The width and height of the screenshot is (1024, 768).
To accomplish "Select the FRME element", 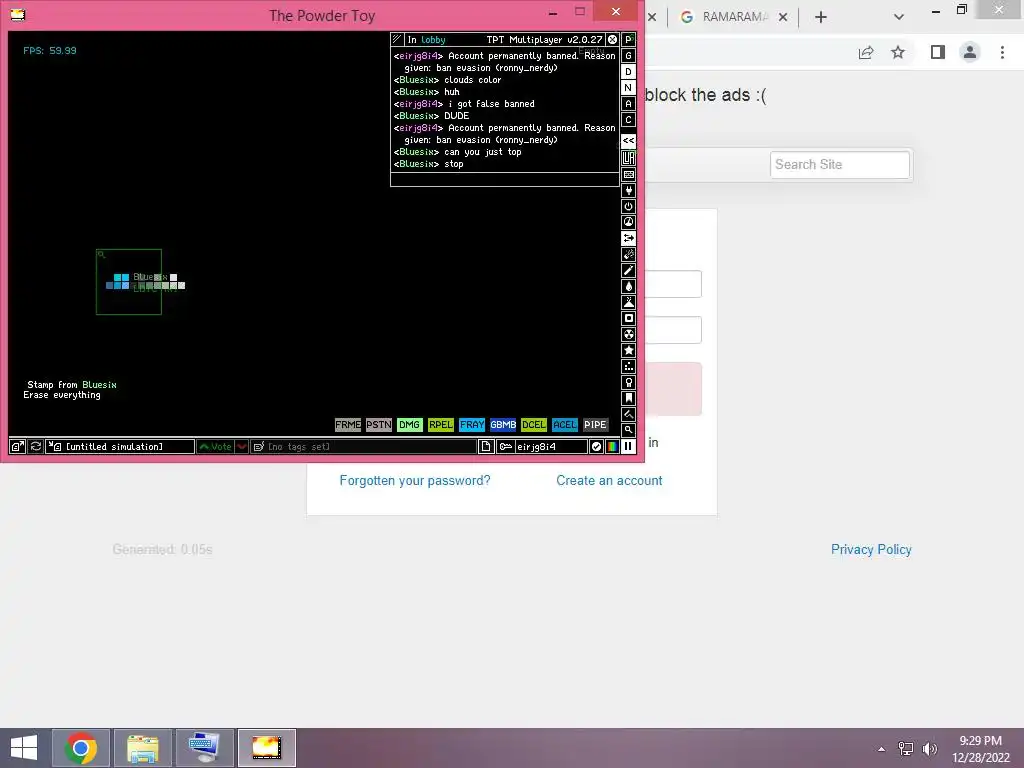I will (347, 424).
